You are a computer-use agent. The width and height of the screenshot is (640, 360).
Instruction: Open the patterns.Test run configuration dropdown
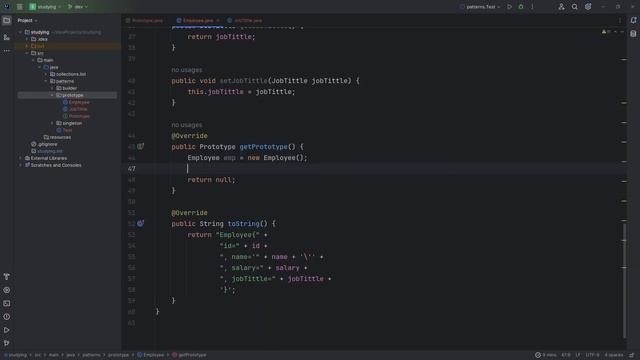480,7
